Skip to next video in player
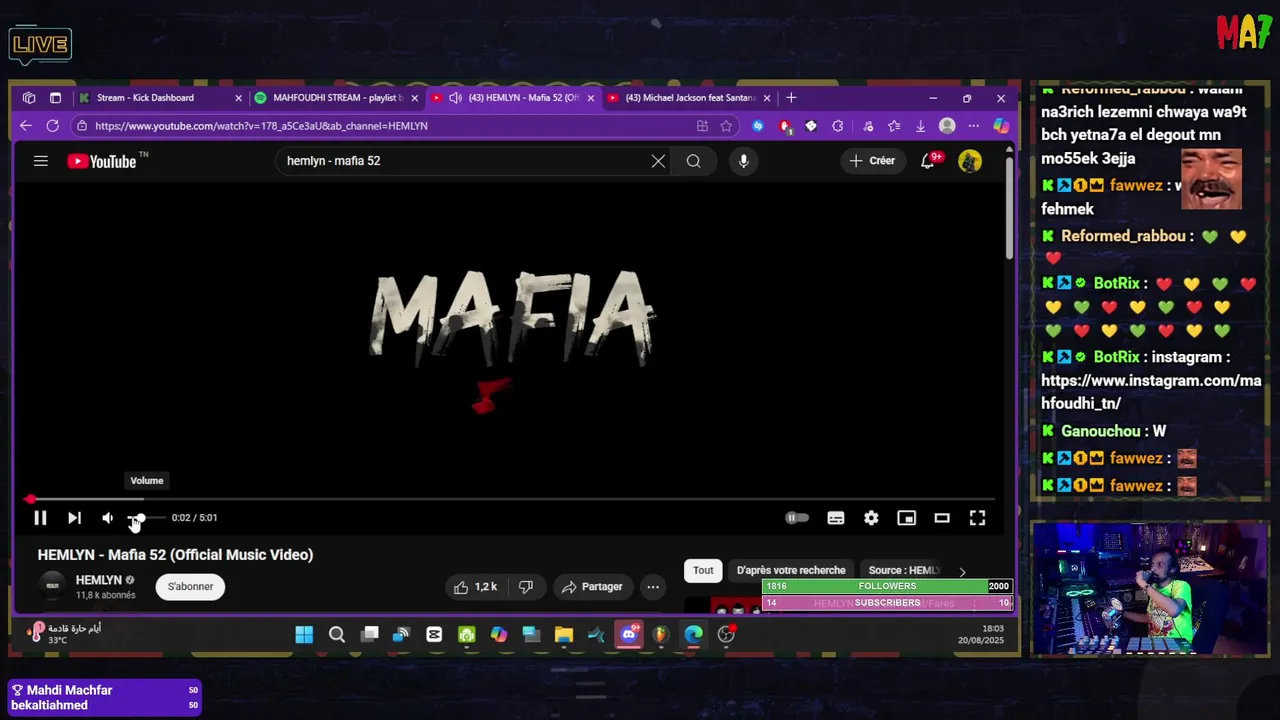This screenshot has height=720, width=1280. pos(74,518)
